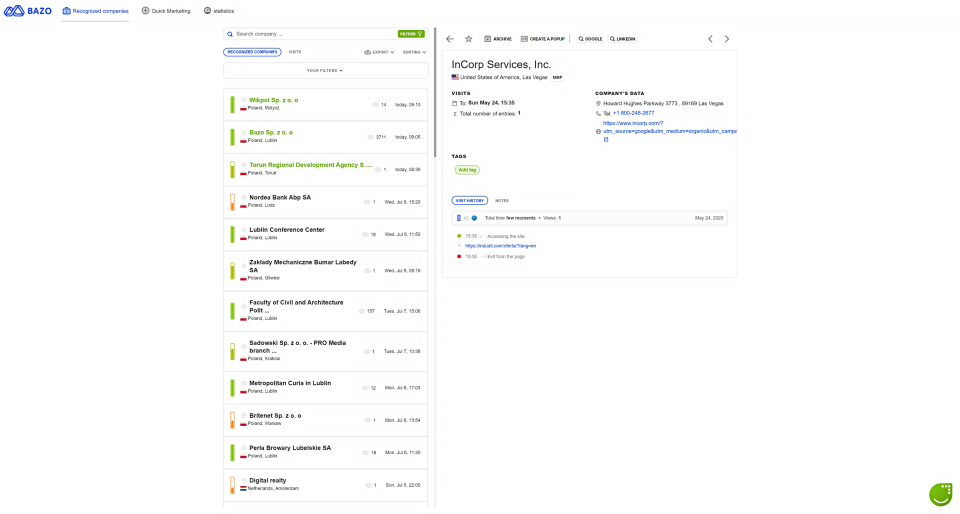Open the visited page URL in history

[500, 246]
